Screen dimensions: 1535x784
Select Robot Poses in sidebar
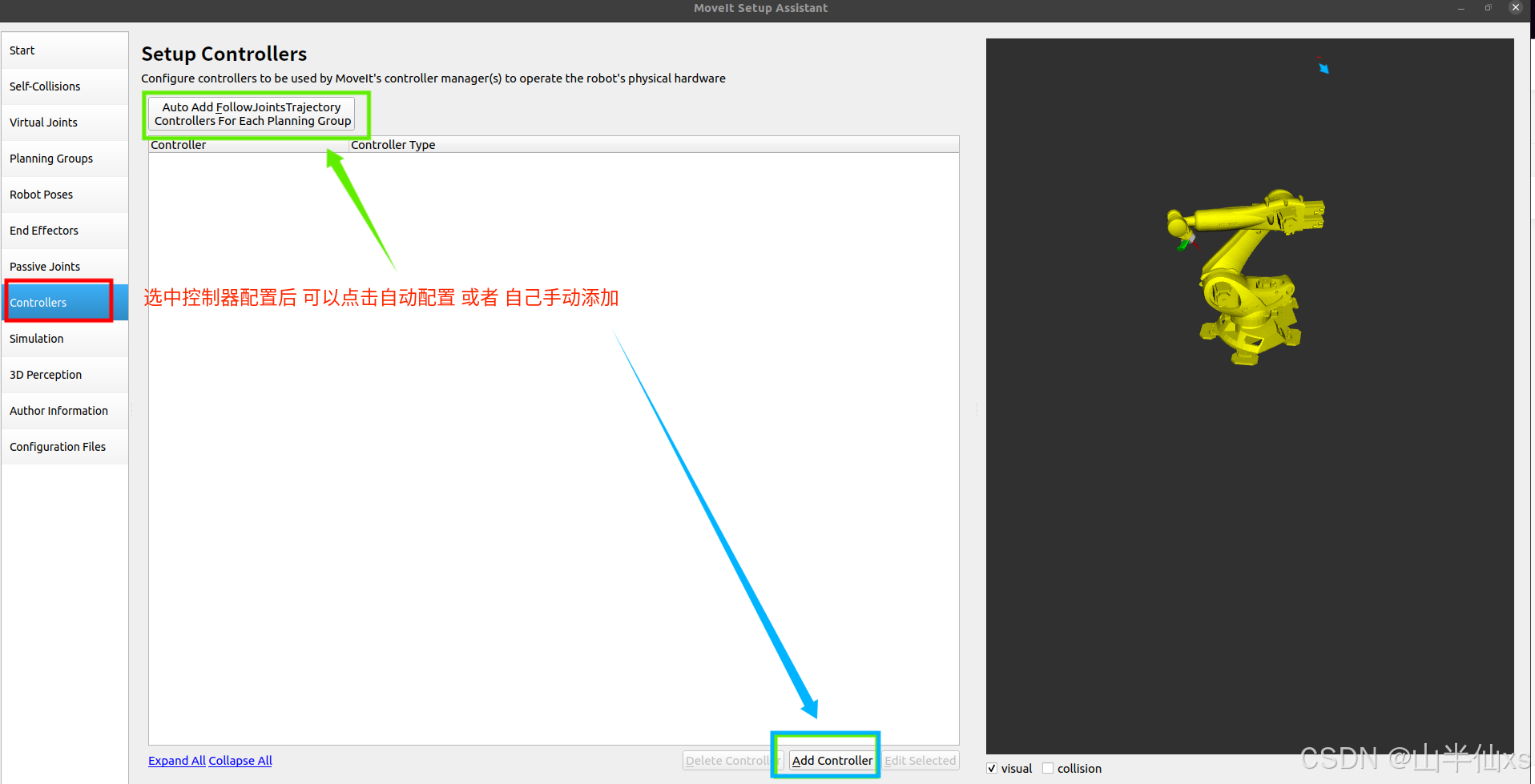(65, 195)
